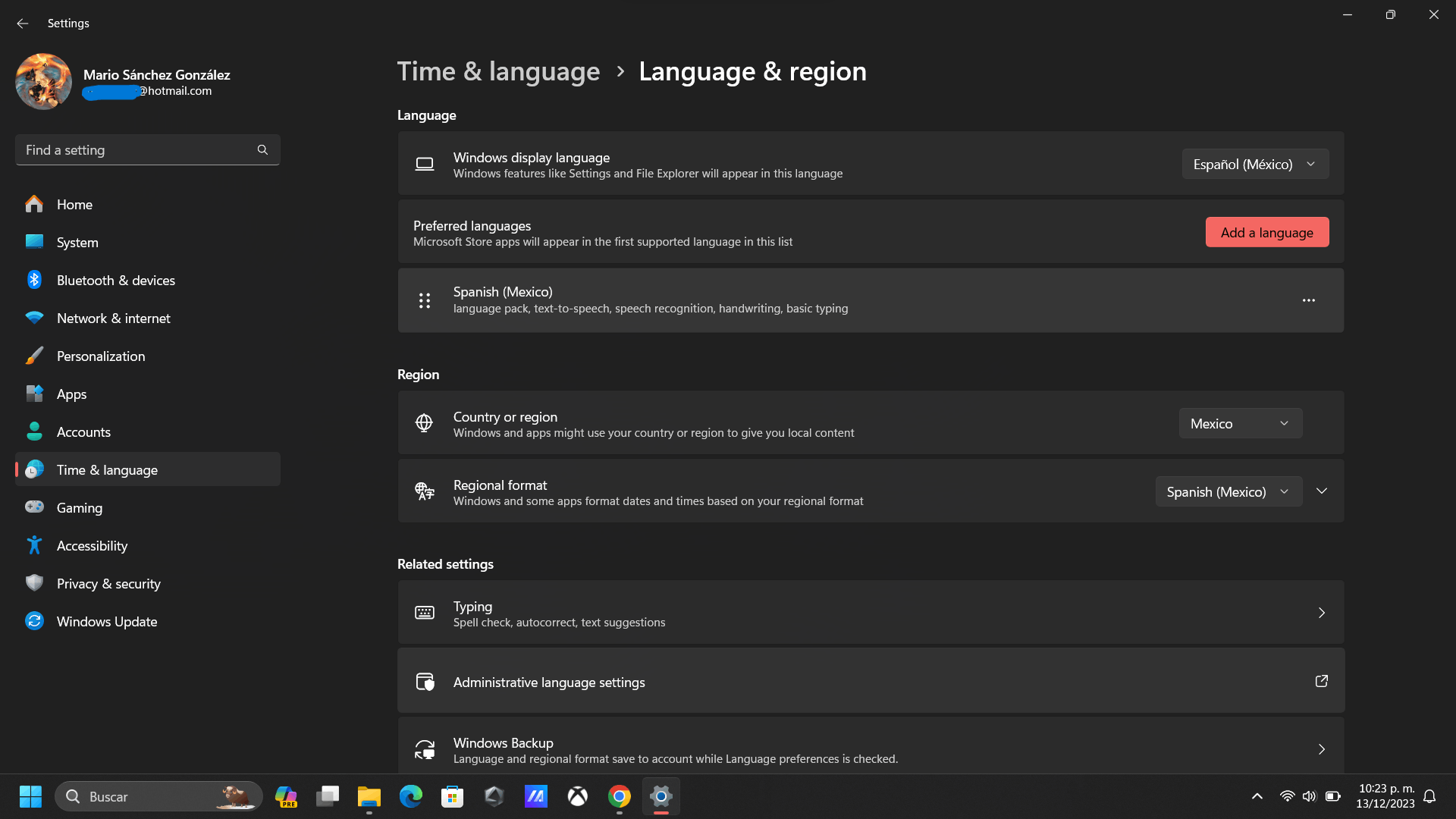Click the Home settings option
1456x819 pixels.
pyautogui.click(x=74, y=204)
